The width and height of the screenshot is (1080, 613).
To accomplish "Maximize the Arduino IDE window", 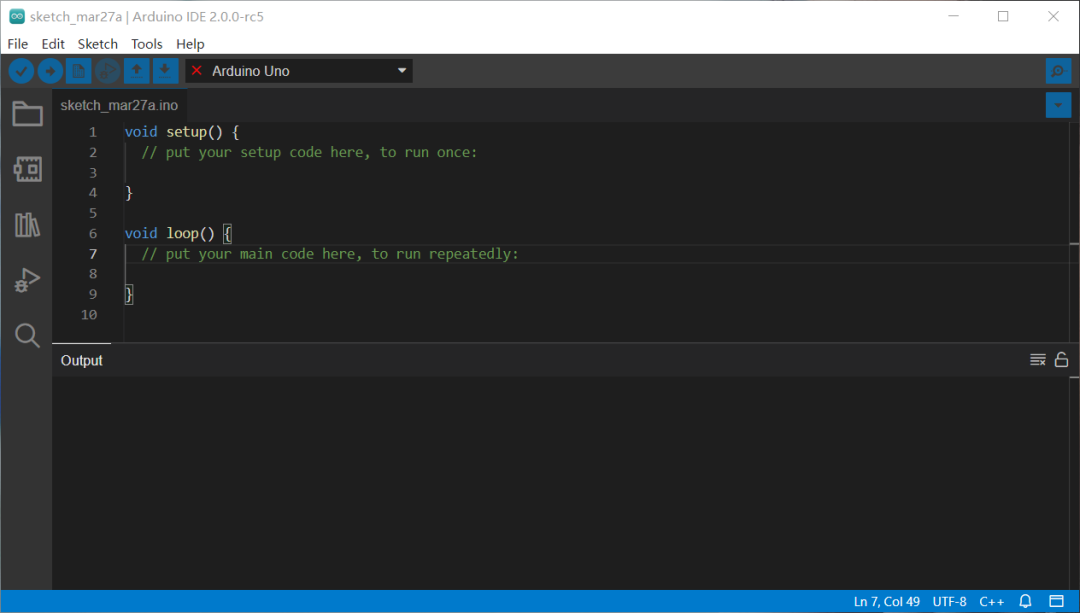I will (x=1003, y=17).
